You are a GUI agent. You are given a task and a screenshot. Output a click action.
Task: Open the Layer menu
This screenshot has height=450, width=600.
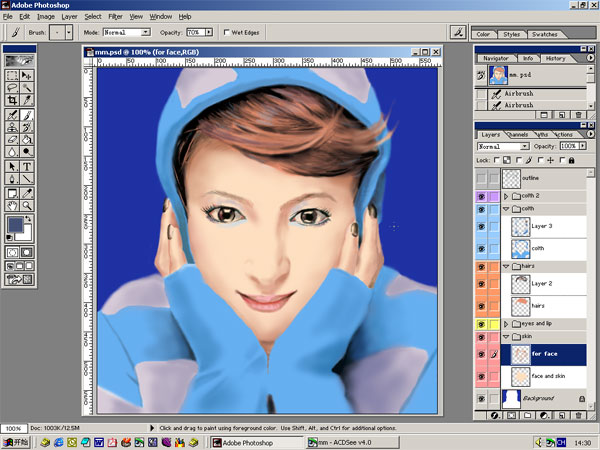pos(69,16)
